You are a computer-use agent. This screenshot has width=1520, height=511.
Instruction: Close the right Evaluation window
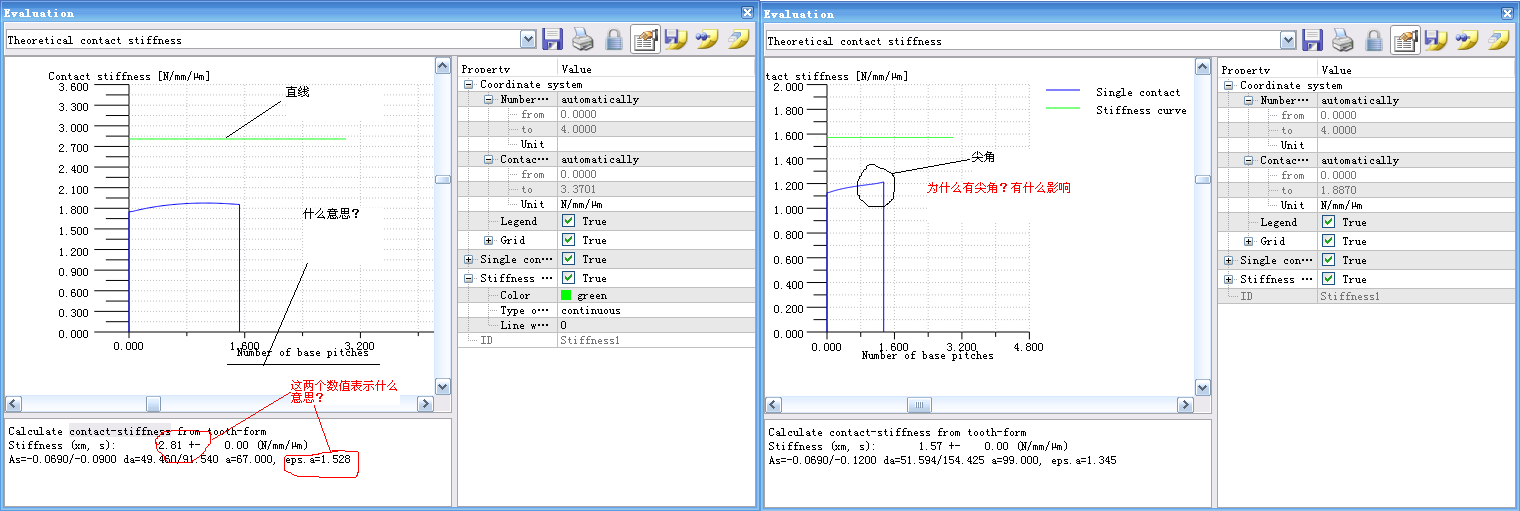[x=1507, y=12]
